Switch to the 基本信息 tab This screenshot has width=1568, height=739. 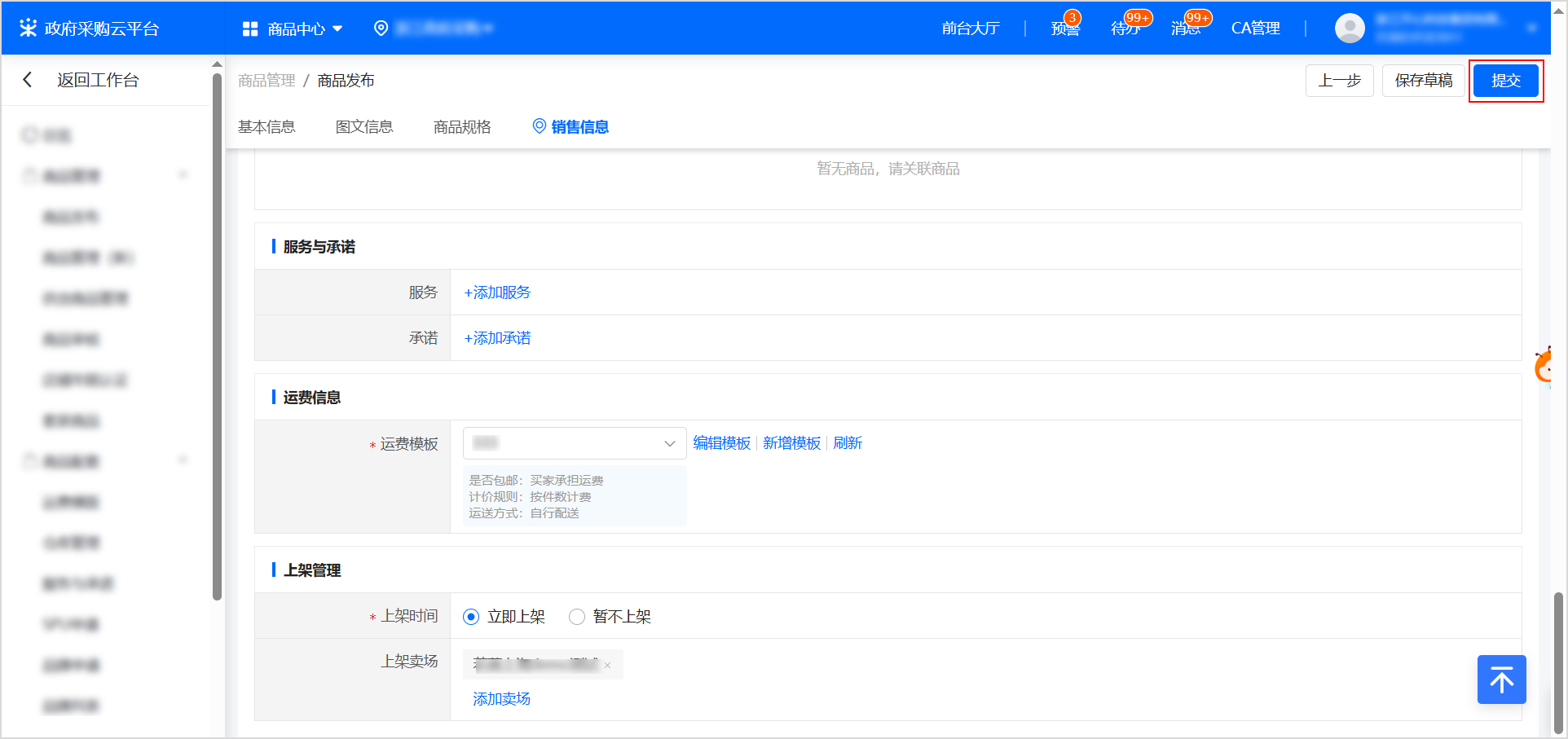coord(266,127)
